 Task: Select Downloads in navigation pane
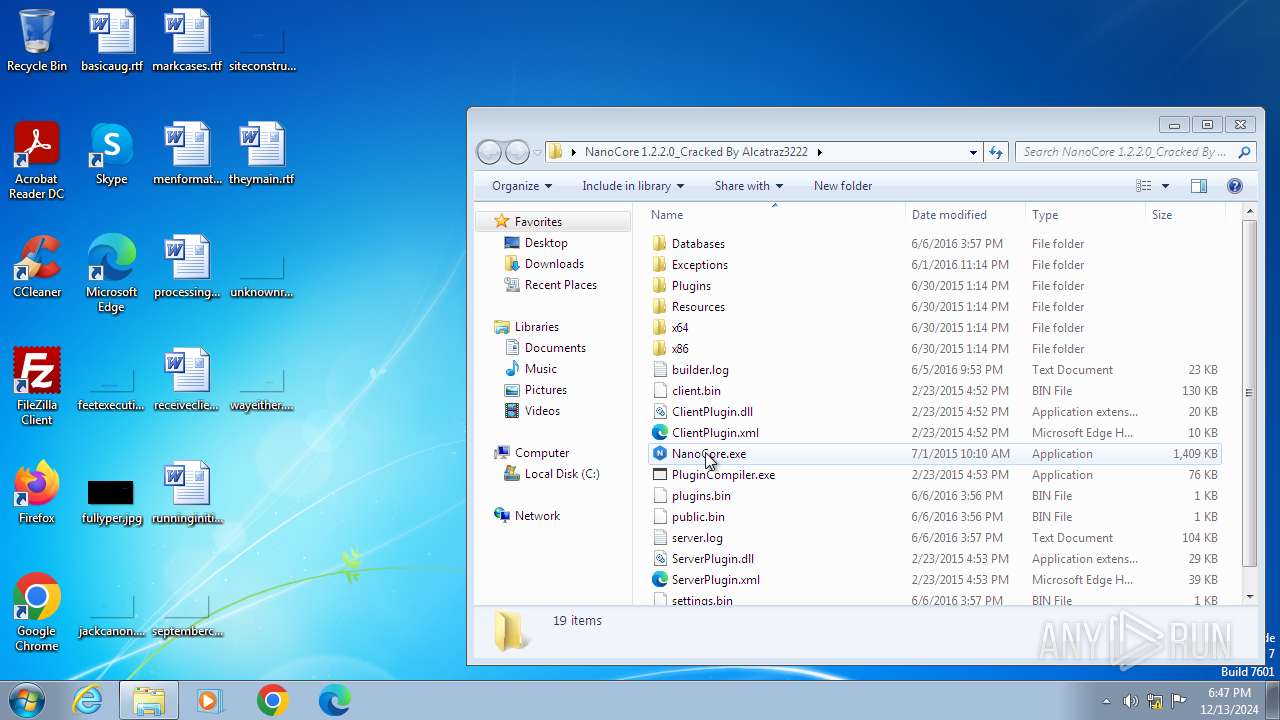click(554, 264)
